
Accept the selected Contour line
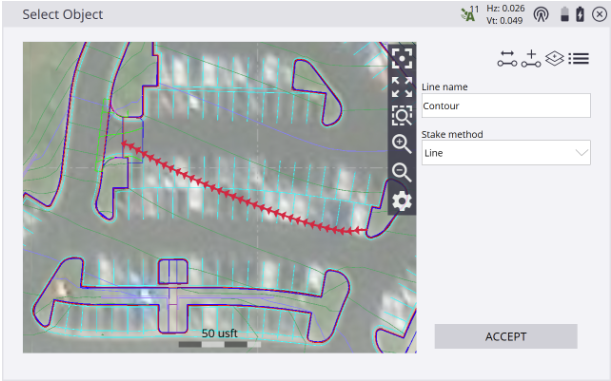(x=506, y=336)
